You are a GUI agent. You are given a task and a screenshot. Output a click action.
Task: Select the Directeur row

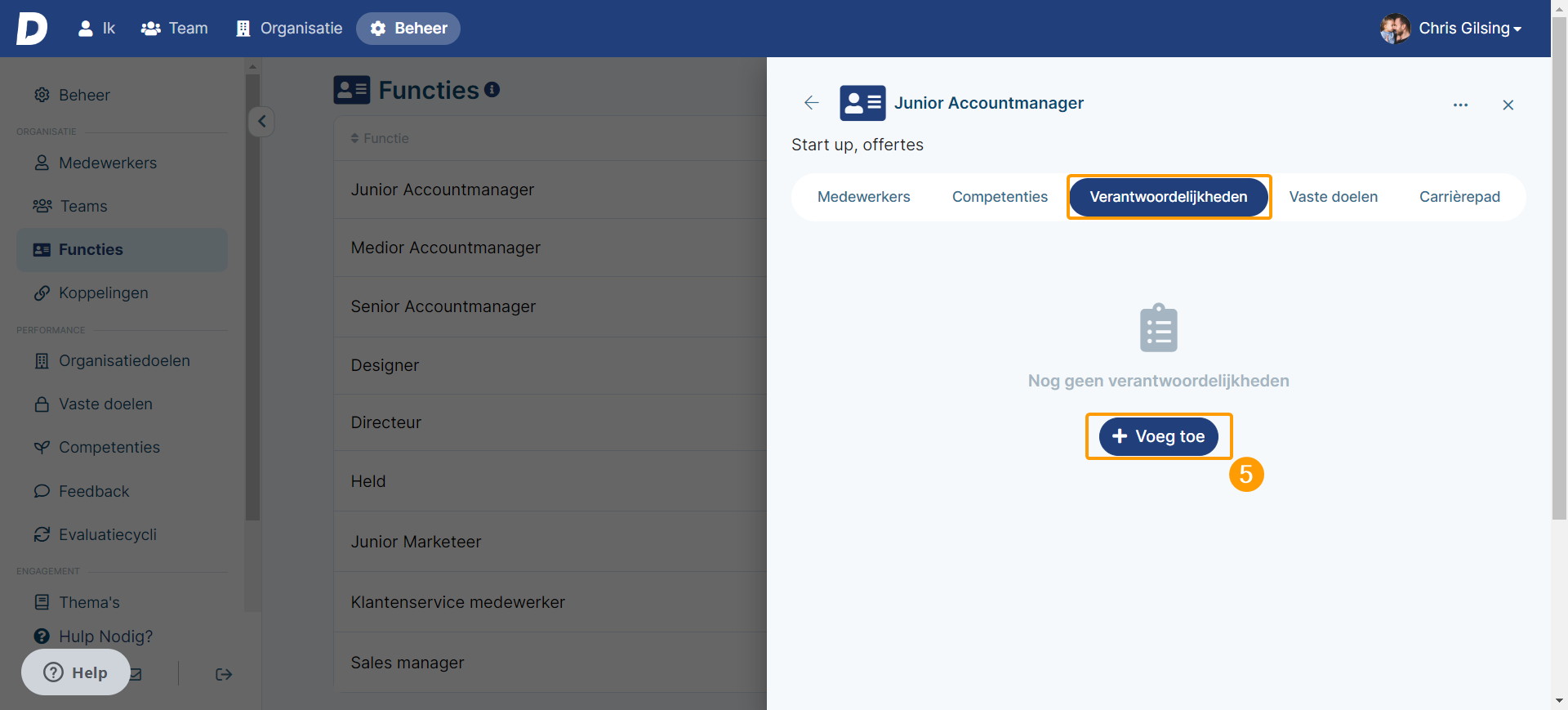550,422
